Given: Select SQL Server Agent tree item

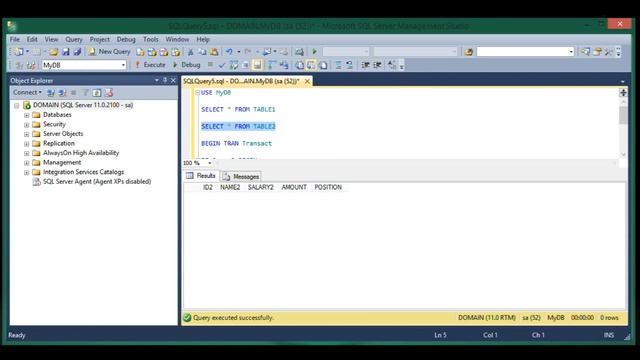Looking at the screenshot, I should pyautogui.click(x=97, y=182).
